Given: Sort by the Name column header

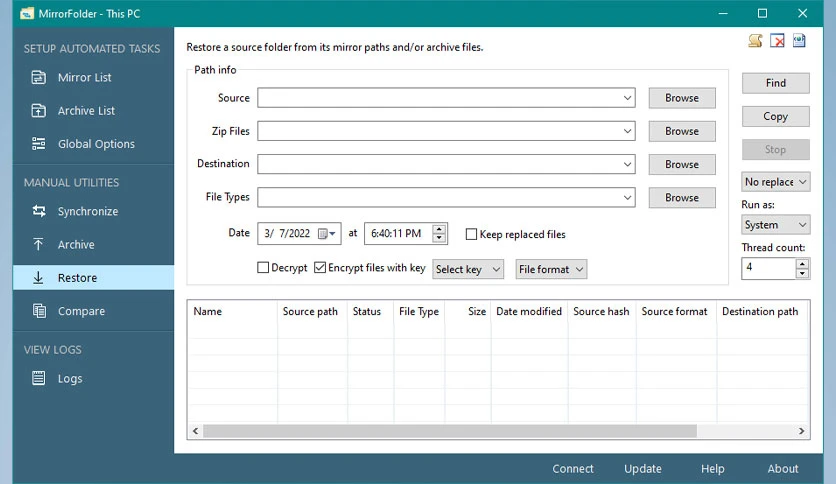Looking at the screenshot, I should (232, 311).
